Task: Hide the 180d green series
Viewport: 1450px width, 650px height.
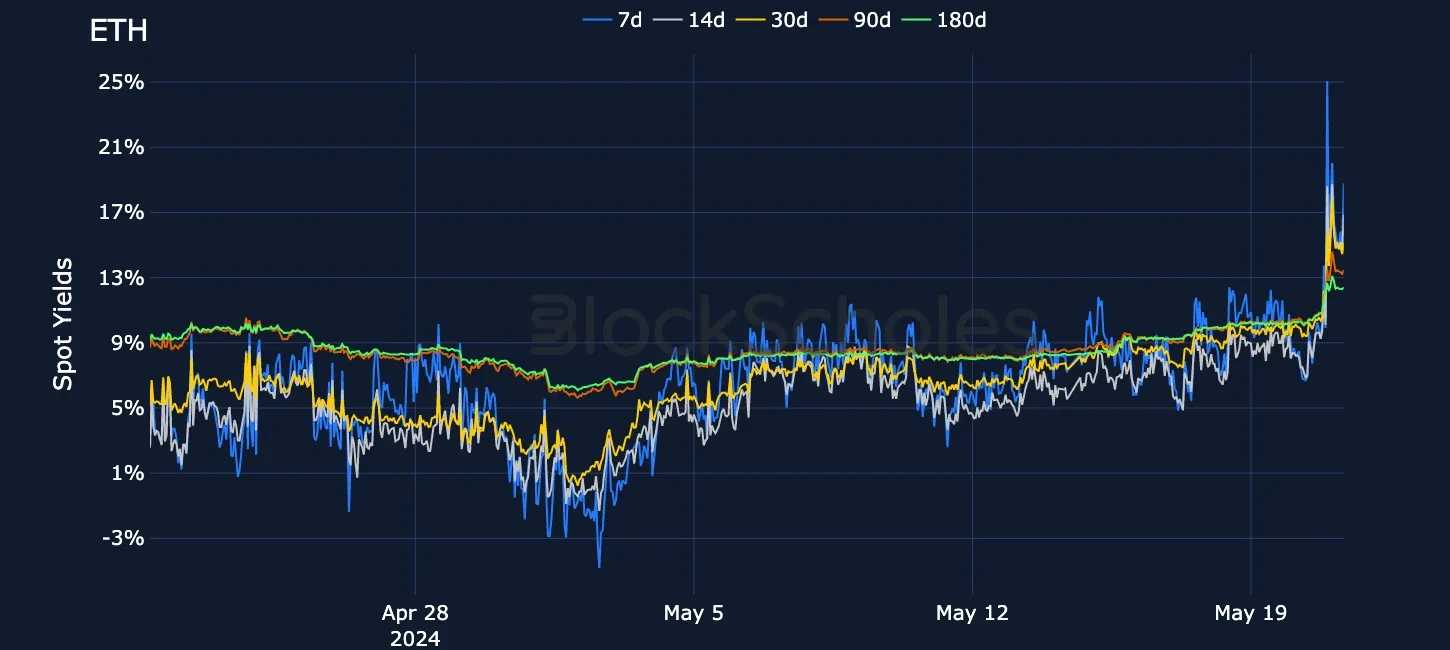Action: coord(942,19)
